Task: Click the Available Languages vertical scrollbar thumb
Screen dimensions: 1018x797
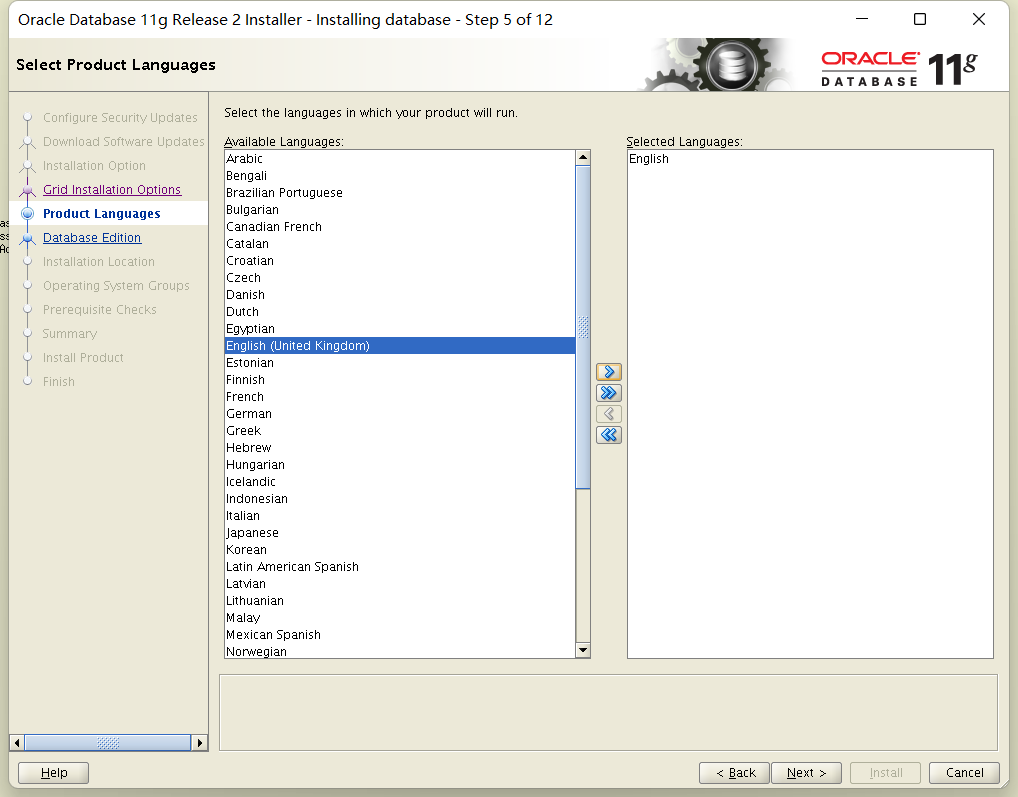Action: point(582,327)
